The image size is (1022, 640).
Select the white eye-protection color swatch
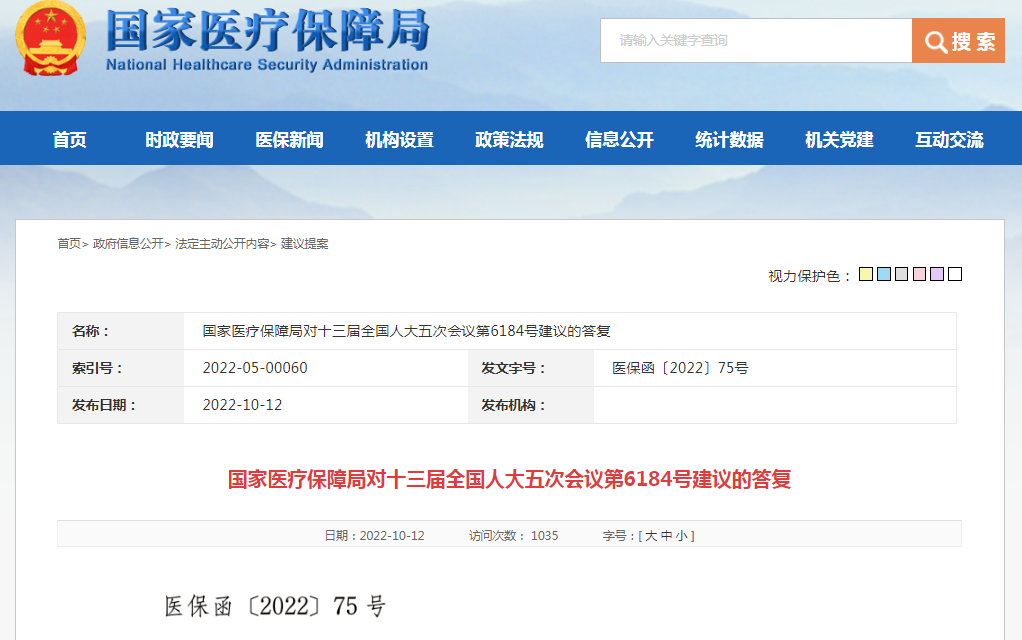pos(955,274)
